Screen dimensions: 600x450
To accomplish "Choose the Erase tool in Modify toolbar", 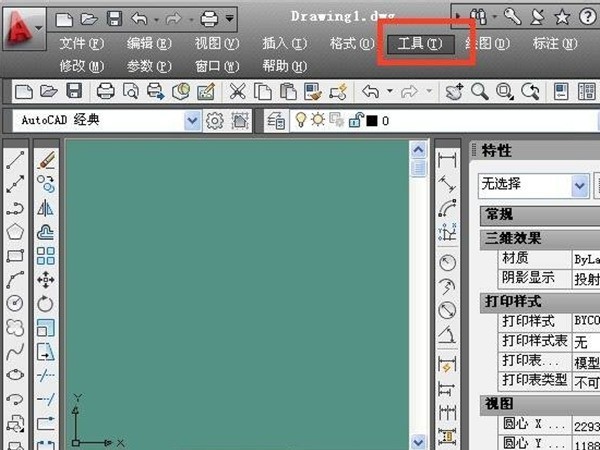I will coord(46,160).
